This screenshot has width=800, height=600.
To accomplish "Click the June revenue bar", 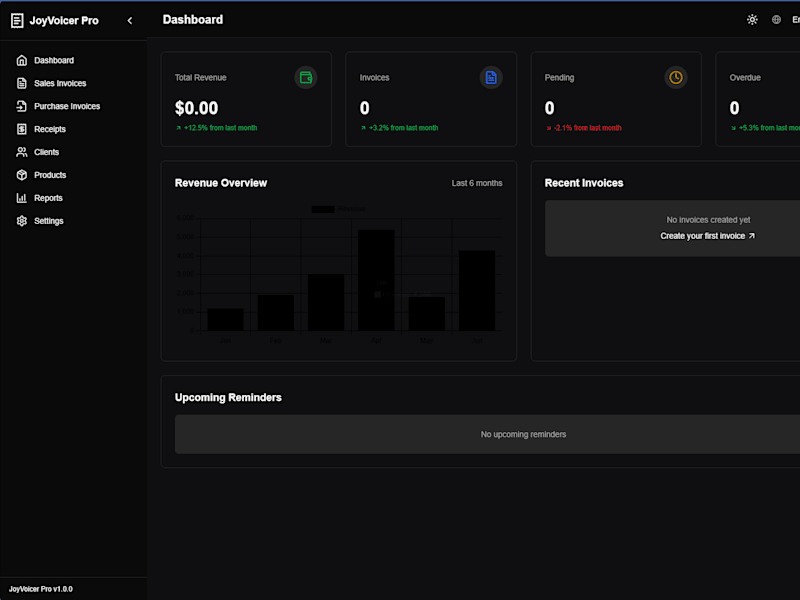I will [477, 291].
